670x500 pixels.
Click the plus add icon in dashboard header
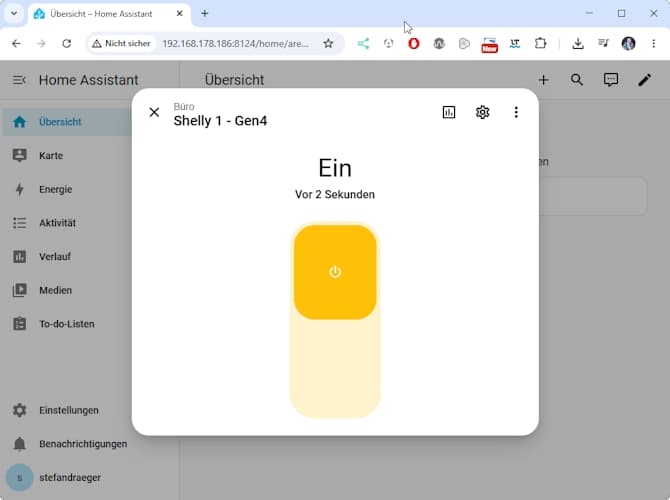click(x=544, y=80)
